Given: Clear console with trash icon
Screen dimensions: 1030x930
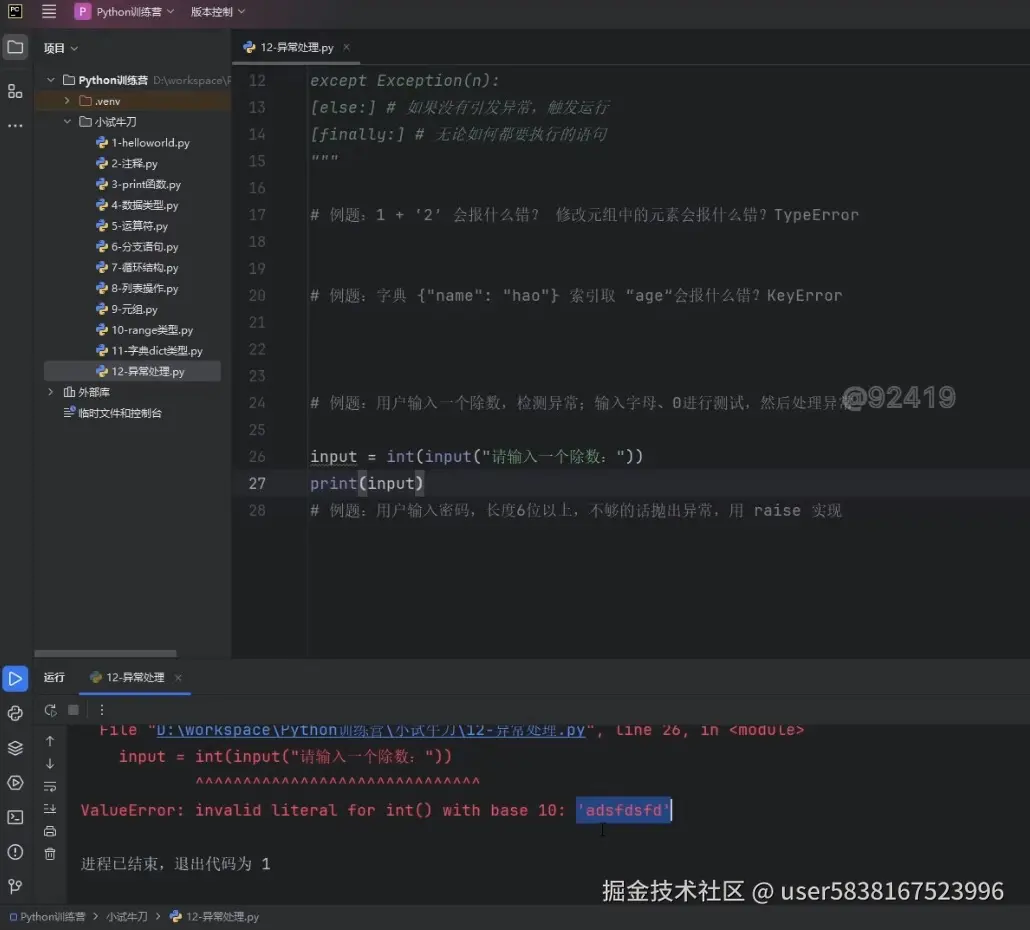Looking at the screenshot, I should click(x=50, y=854).
